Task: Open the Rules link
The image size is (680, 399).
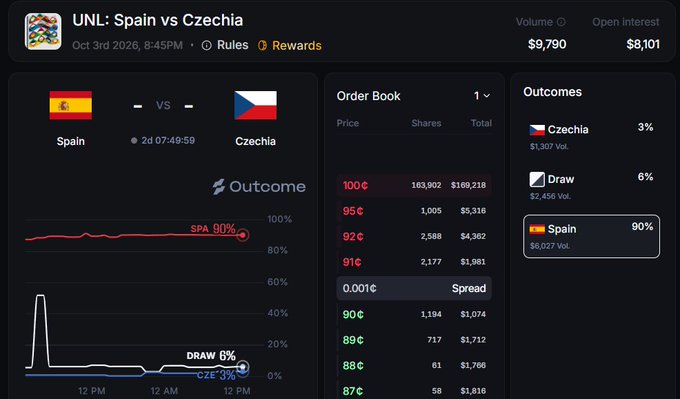Action: tap(232, 45)
